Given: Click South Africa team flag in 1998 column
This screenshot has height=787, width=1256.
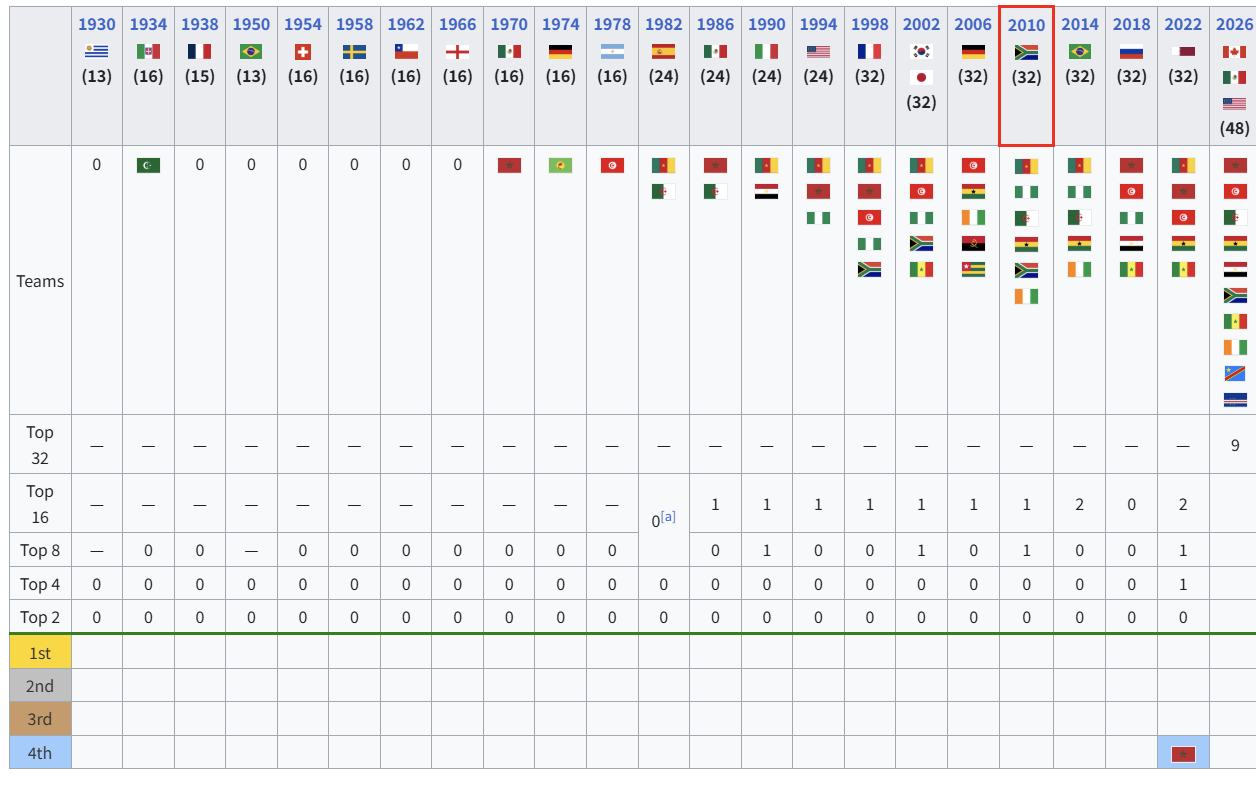Looking at the screenshot, I should (870, 269).
